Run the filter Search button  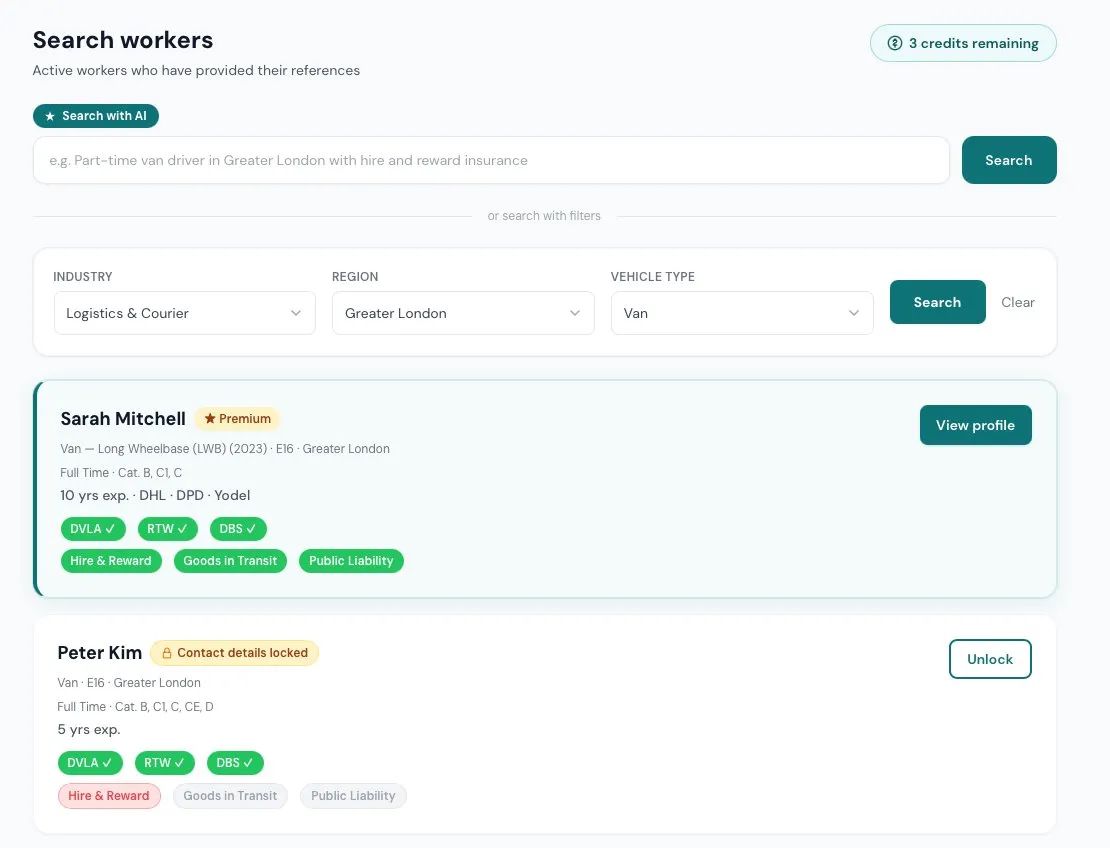pyautogui.click(x=937, y=302)
